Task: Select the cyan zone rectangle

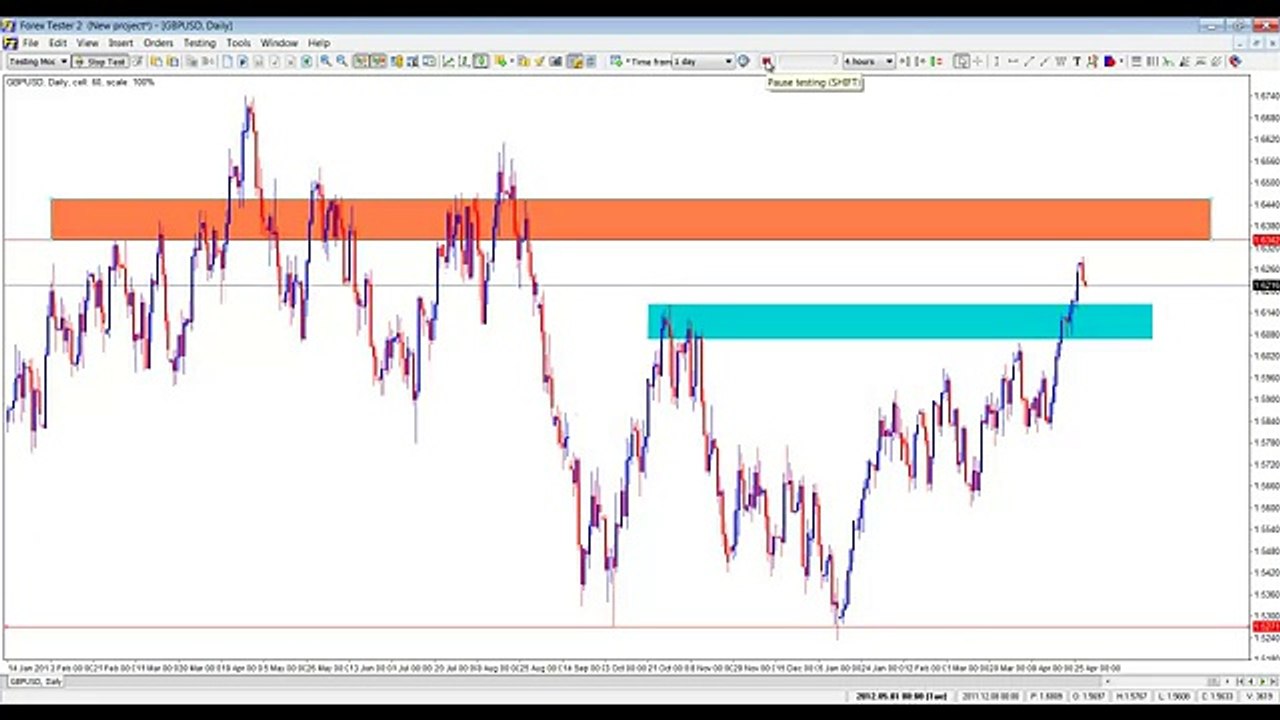Action: point(900,322)
